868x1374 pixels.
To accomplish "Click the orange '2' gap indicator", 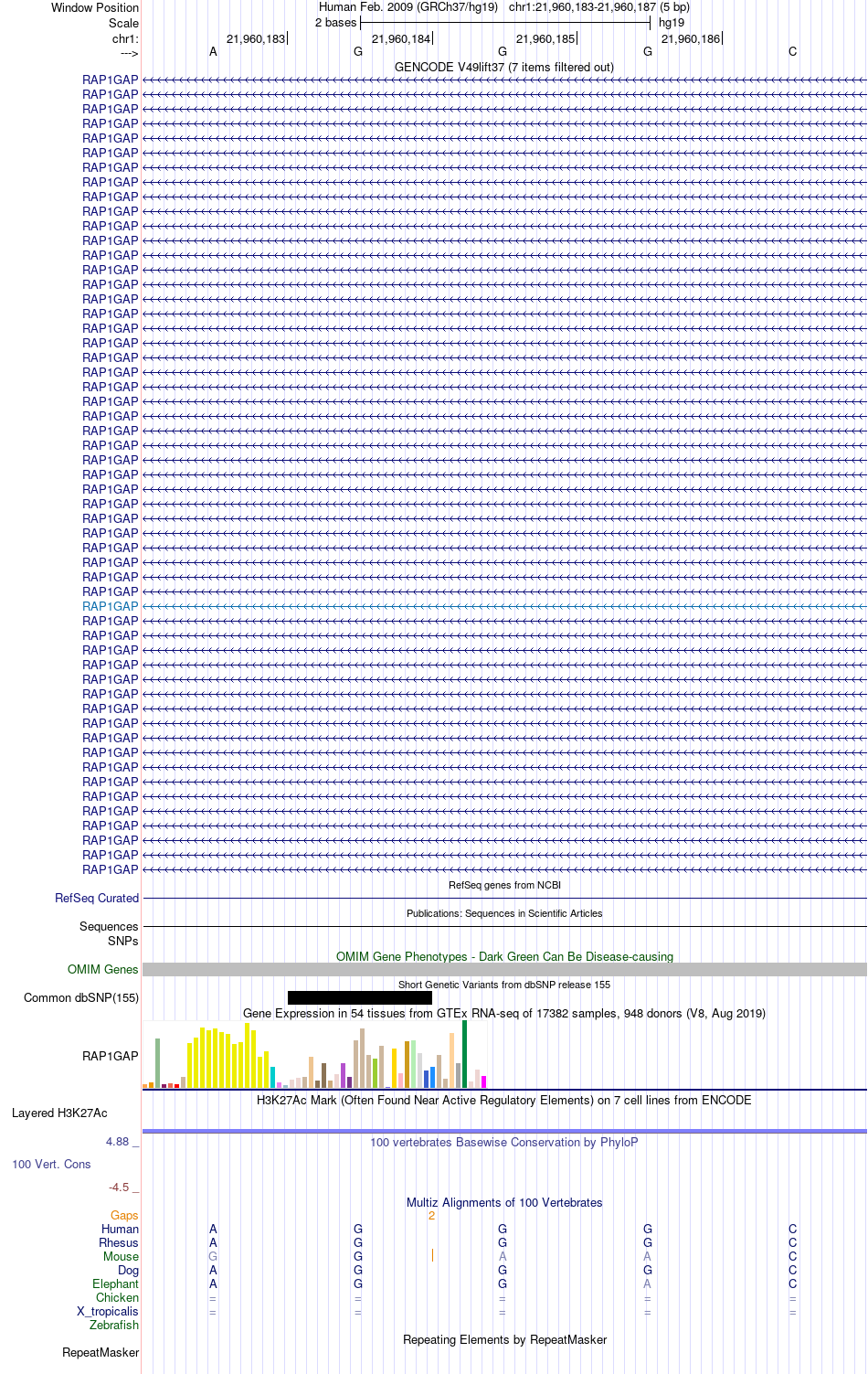I will point(431,1215).
